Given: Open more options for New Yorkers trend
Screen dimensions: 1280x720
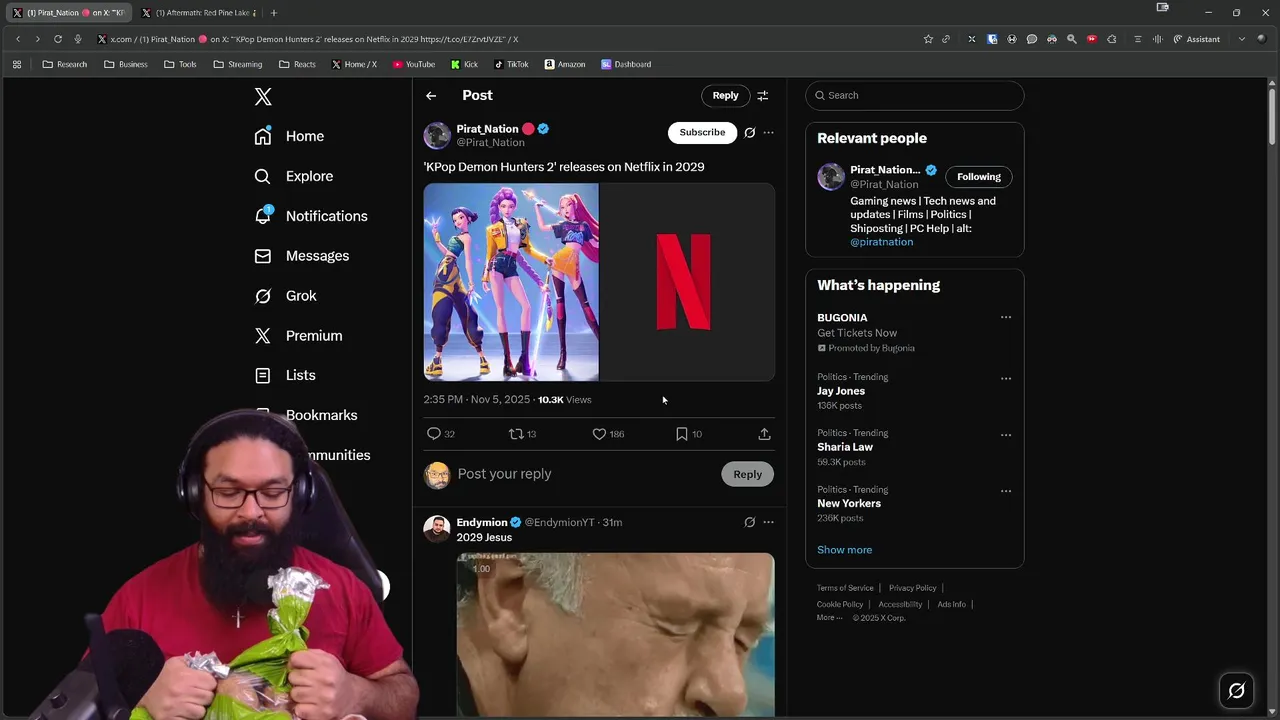Looking at the screenshot, I should (x=1006, y=491).
